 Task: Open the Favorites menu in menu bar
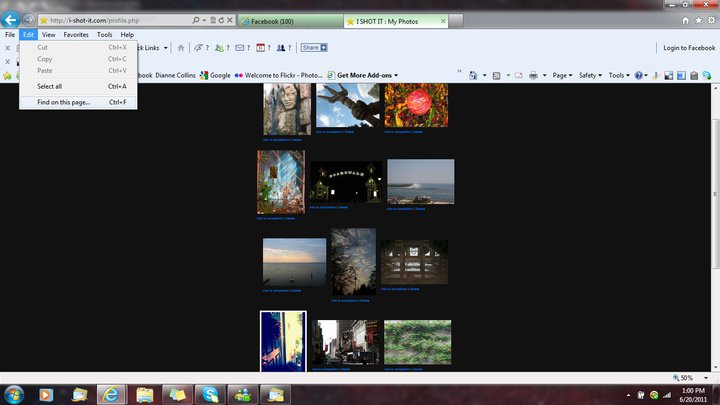[76, 34]
